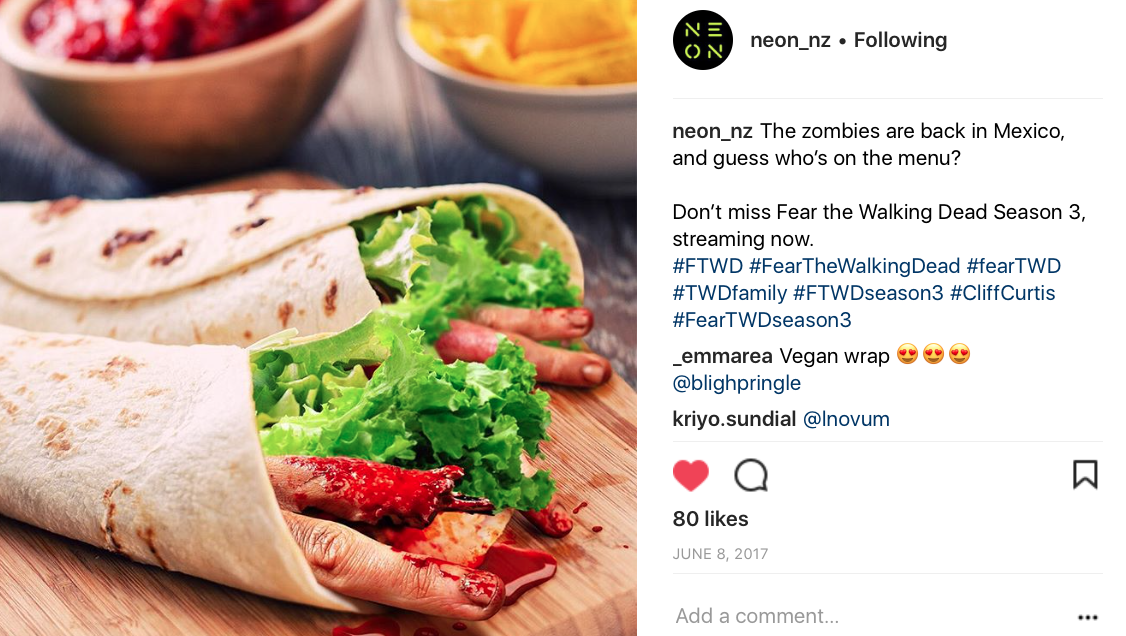Unlike the post with the red heart
1126x636 pixels.
tap(691, 475)
